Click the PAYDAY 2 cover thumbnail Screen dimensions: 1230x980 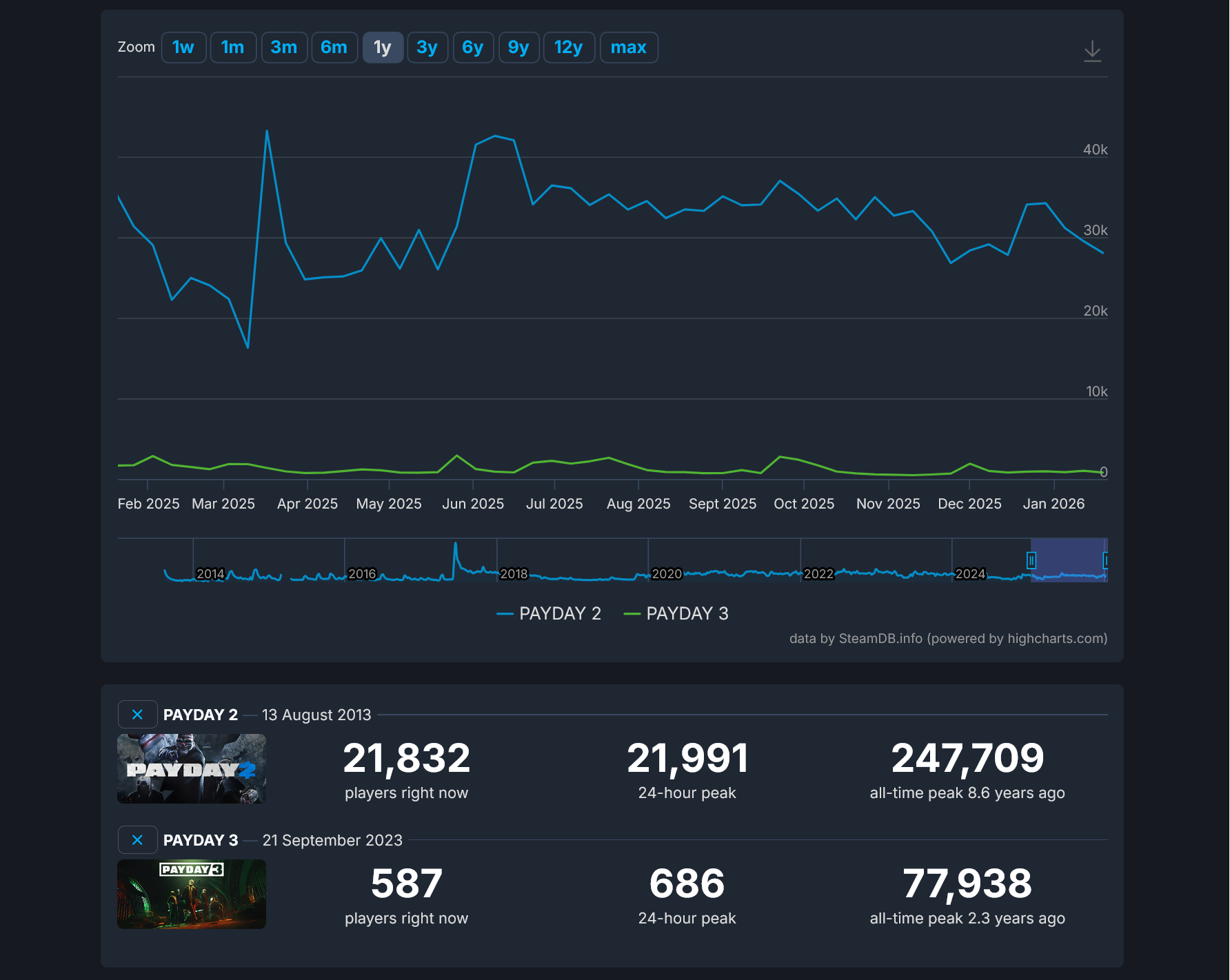coord(191,768)
